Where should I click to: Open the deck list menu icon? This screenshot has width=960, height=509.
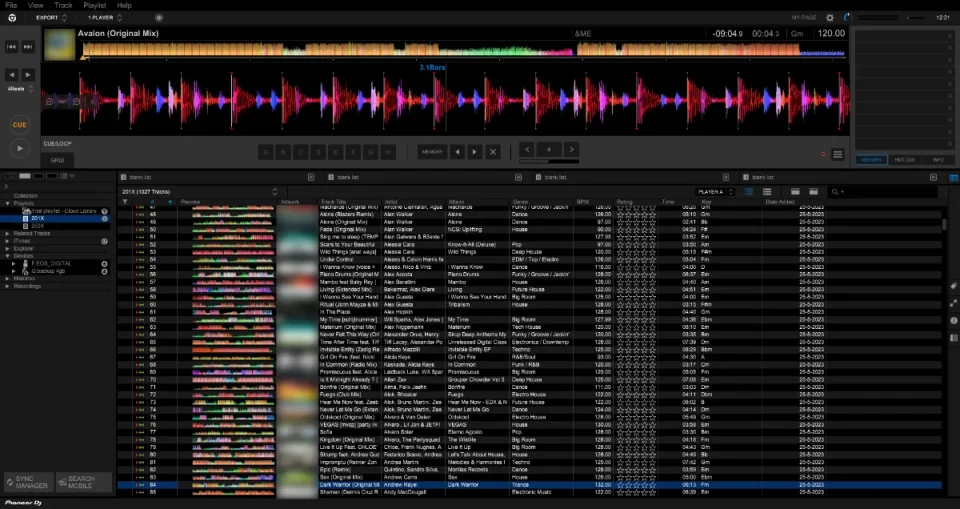(x=838, y=155)
